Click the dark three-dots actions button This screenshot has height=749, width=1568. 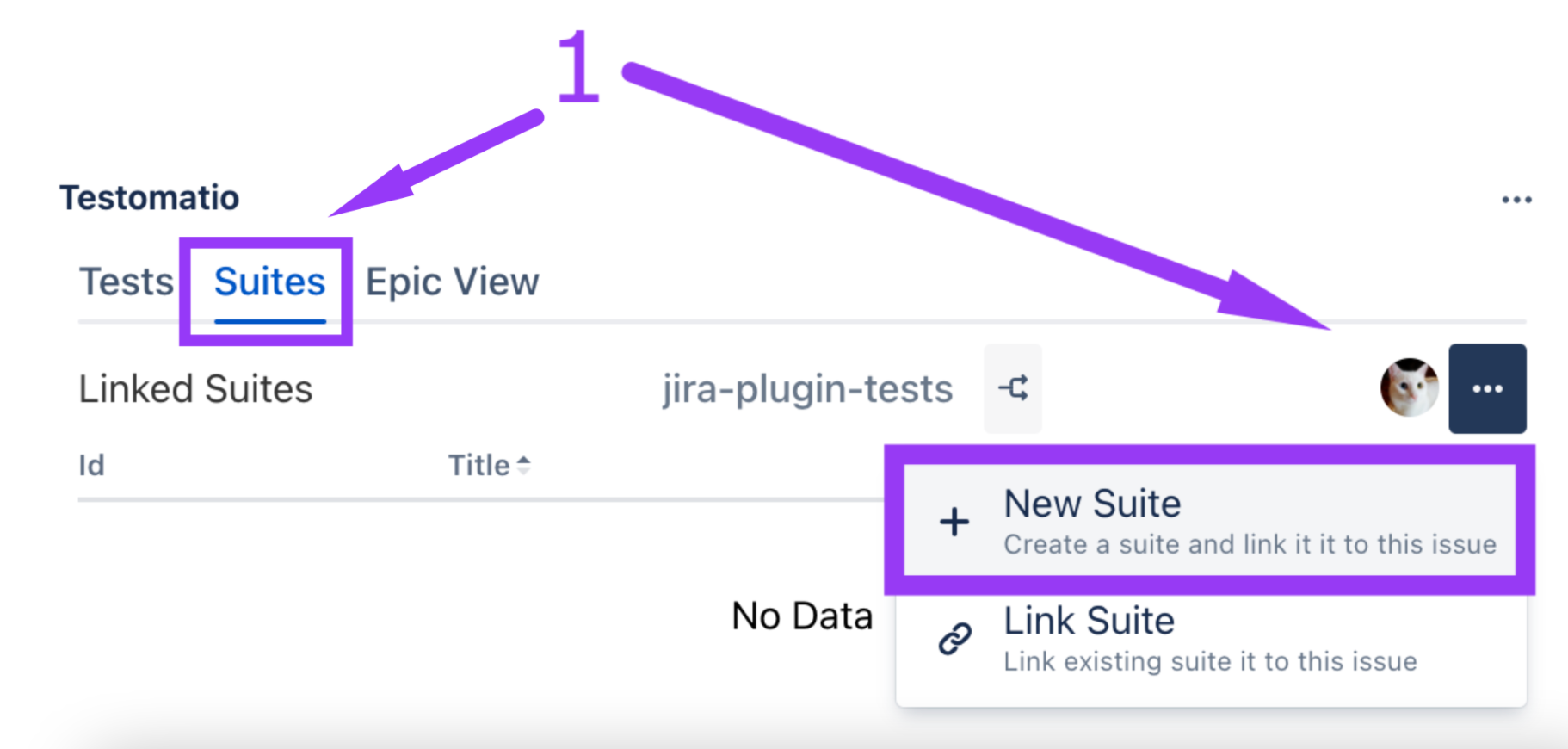(1486, 388)
